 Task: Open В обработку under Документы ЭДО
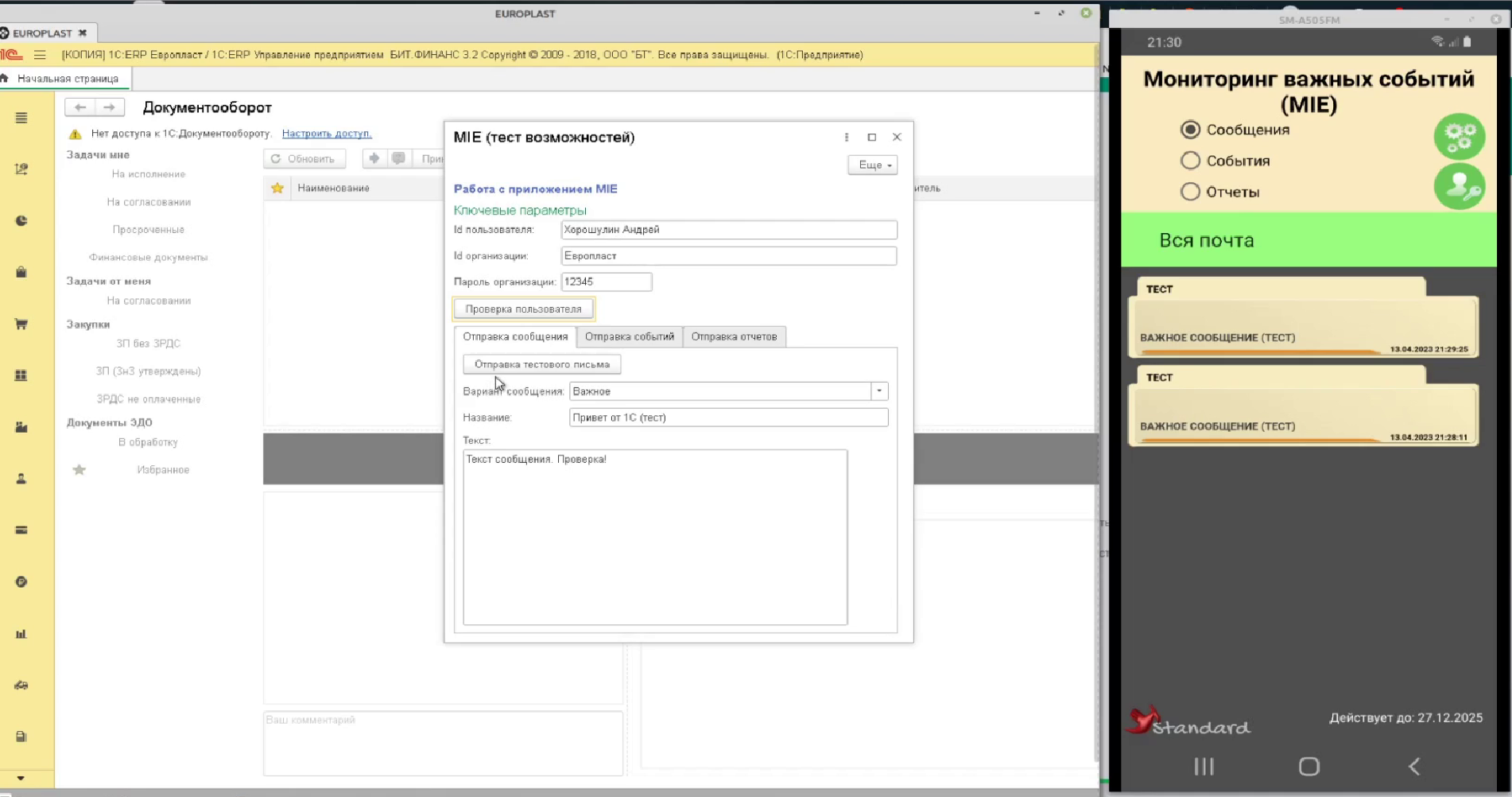149,442
